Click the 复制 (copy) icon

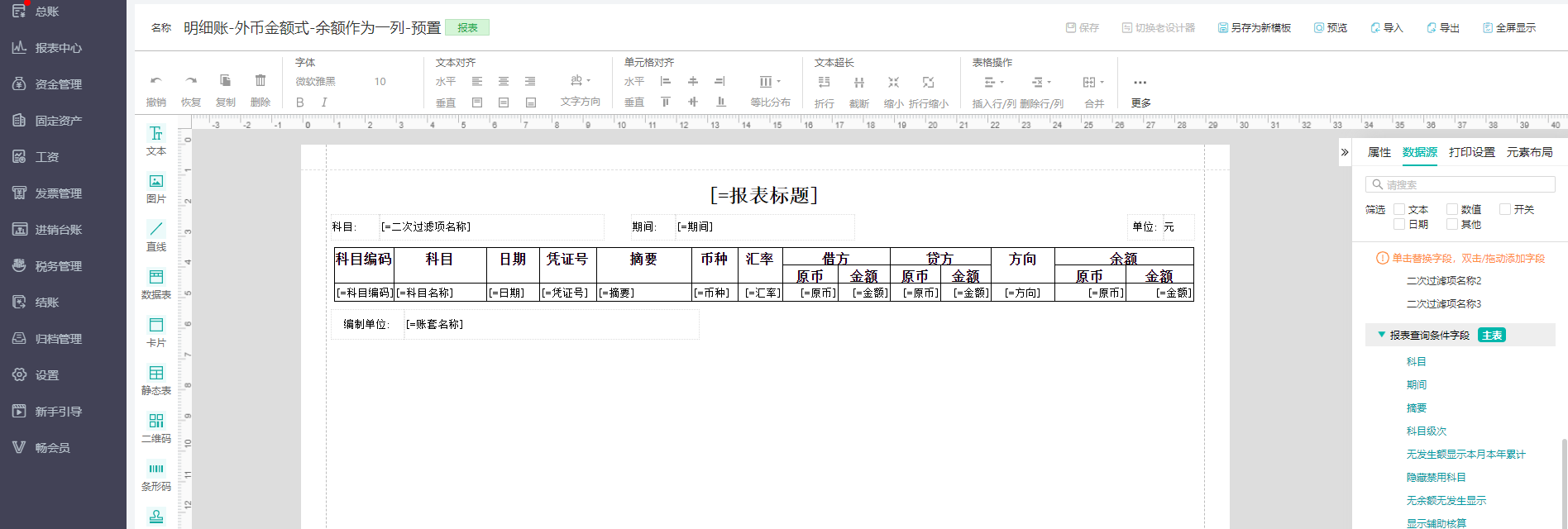click(225, 80)
